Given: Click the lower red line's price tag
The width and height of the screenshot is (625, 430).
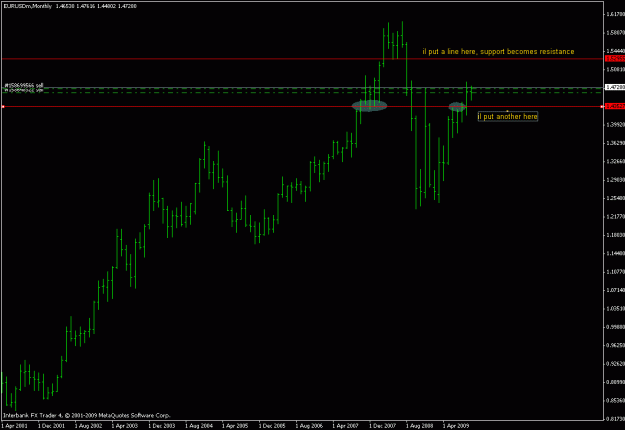Looking at the screenshot, I should coord(615,106).
